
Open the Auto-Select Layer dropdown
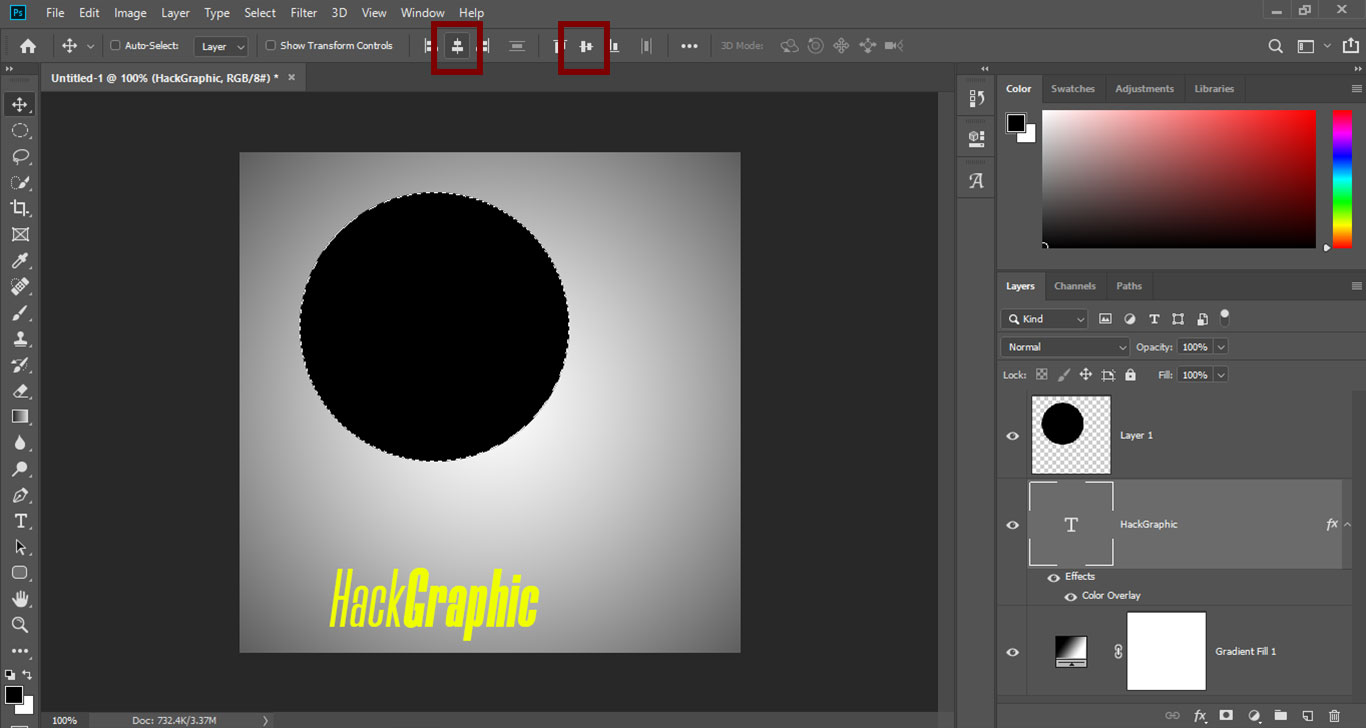coord(222,46)
